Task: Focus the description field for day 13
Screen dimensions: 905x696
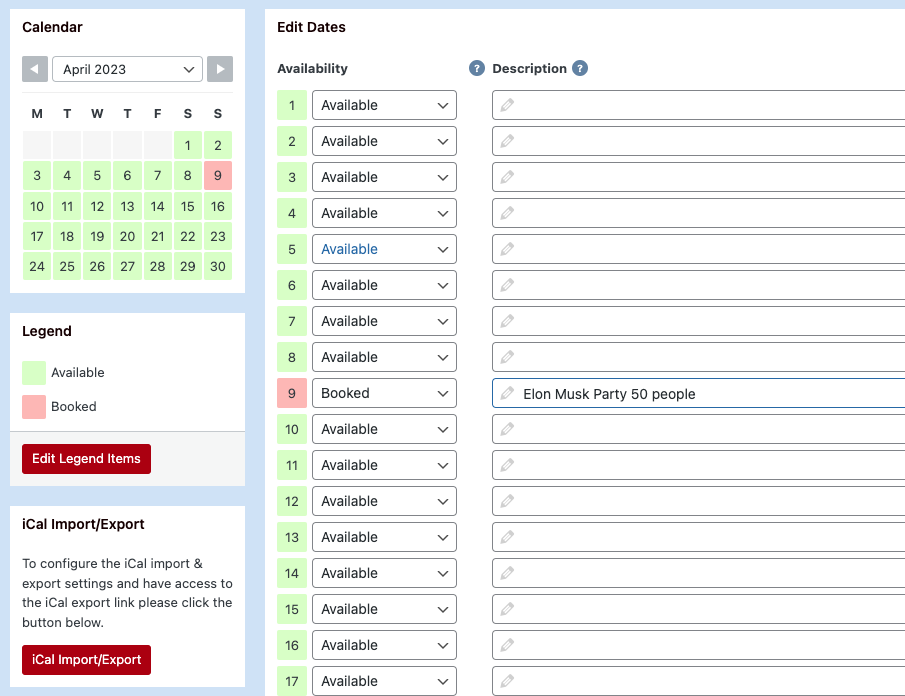Action: [x=698, y=537]
